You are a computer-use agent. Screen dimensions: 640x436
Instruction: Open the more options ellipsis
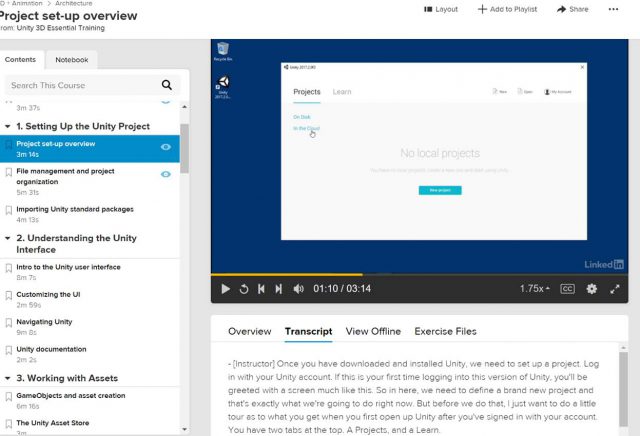[613, 9]
